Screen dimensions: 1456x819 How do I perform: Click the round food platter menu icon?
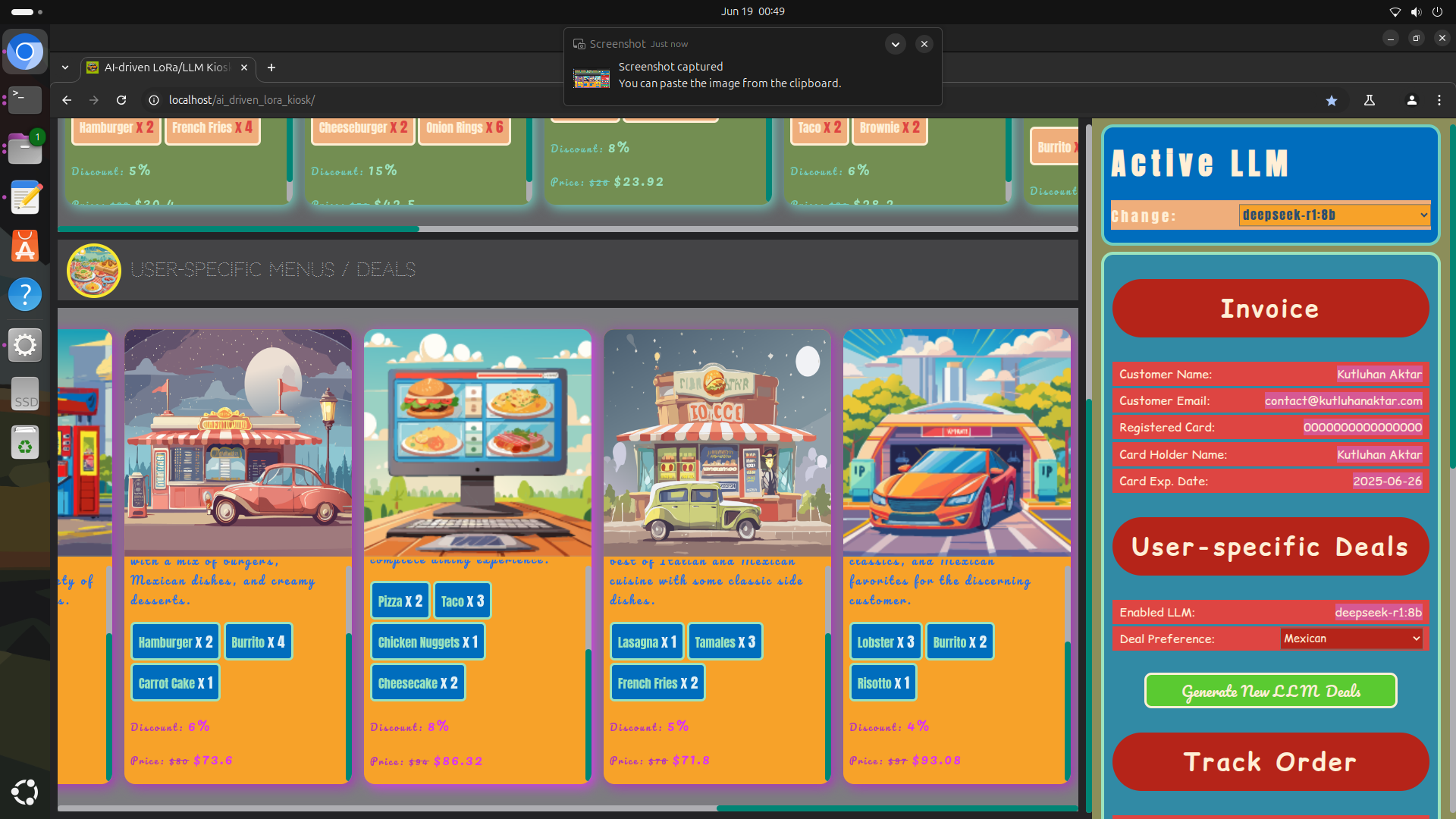tap(94, 270)
